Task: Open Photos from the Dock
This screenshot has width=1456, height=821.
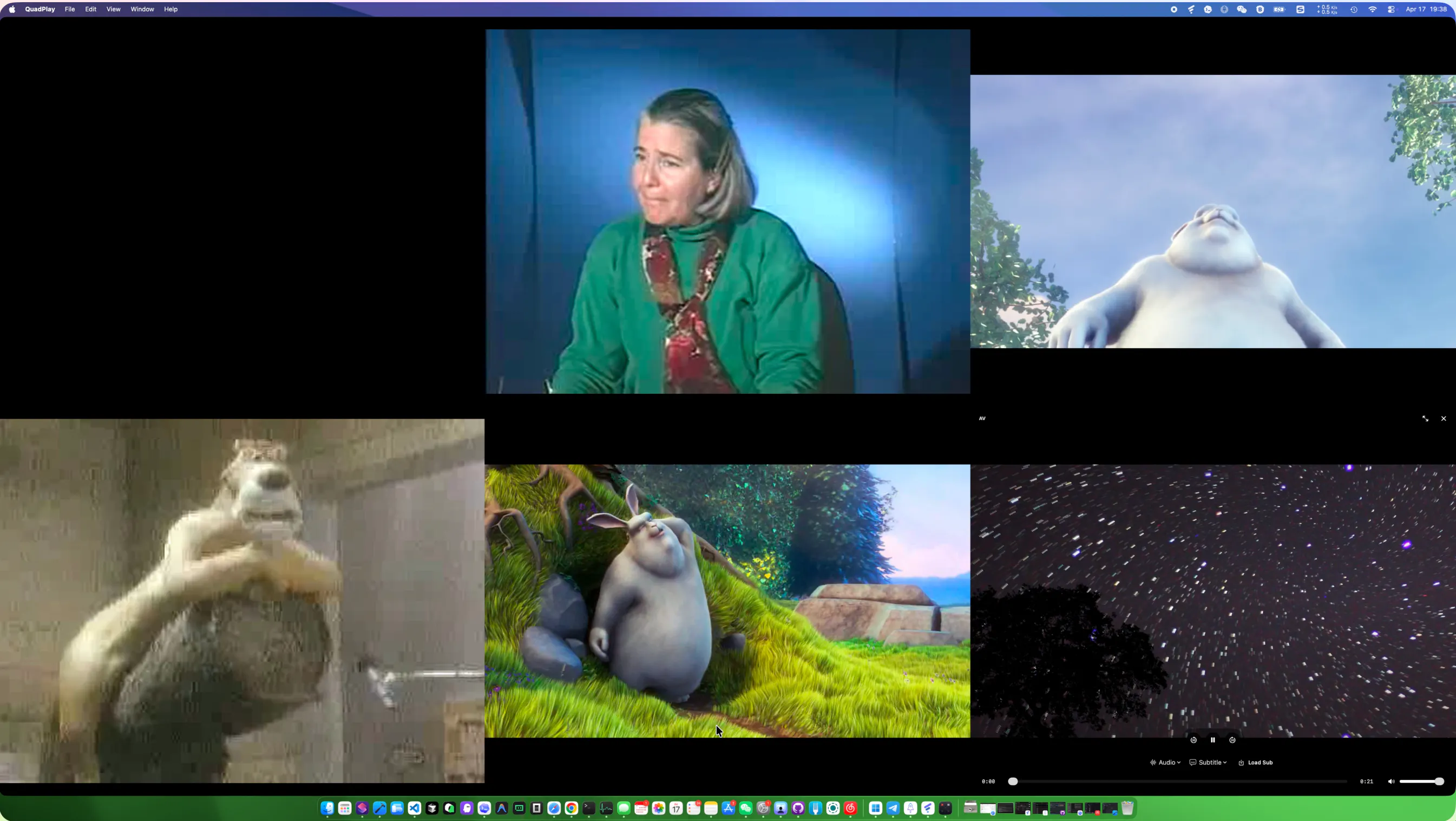Action: tap(659, 808)
